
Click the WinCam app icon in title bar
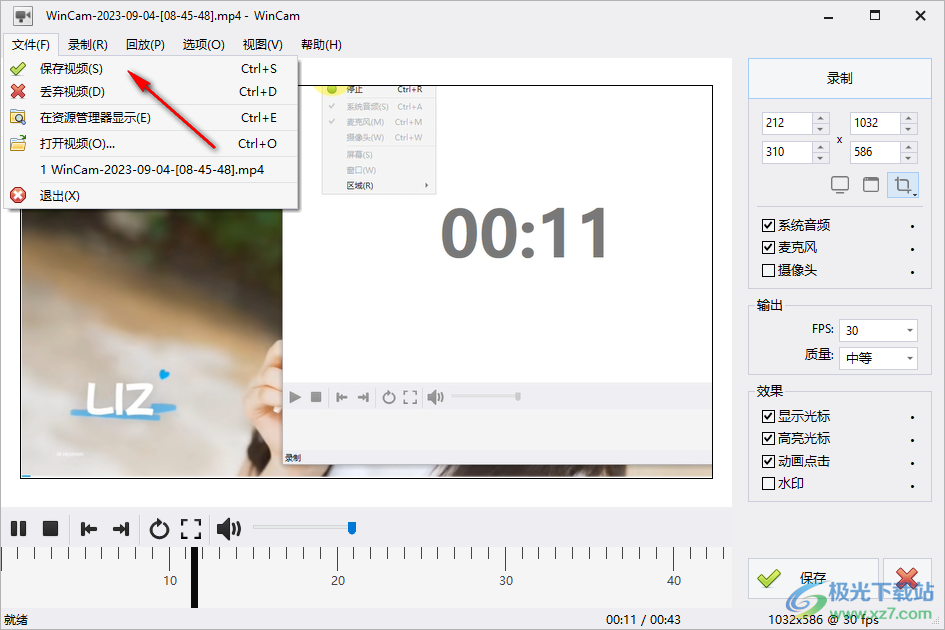click(x=23, y=16)
